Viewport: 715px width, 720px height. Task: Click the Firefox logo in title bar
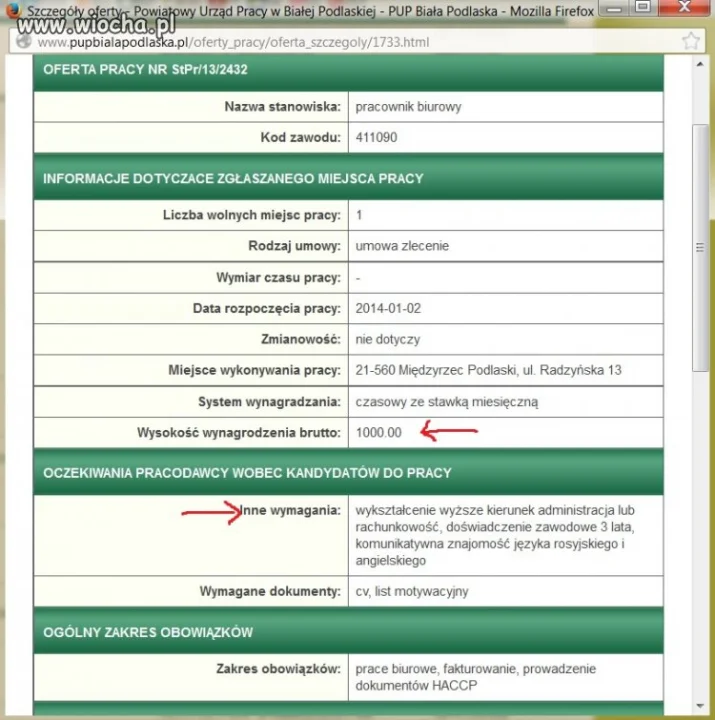[x=13, y=9]
